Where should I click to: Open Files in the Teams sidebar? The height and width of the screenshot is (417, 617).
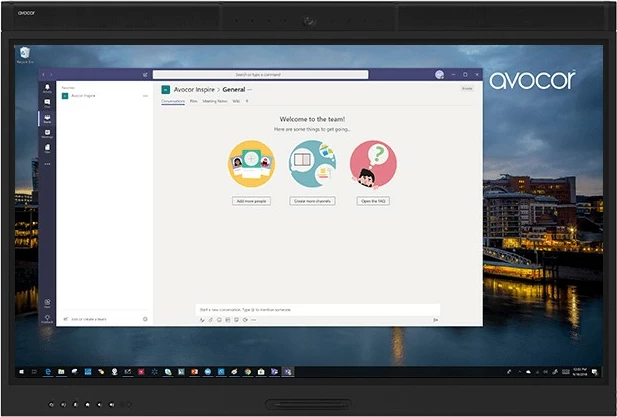[46, 147]
